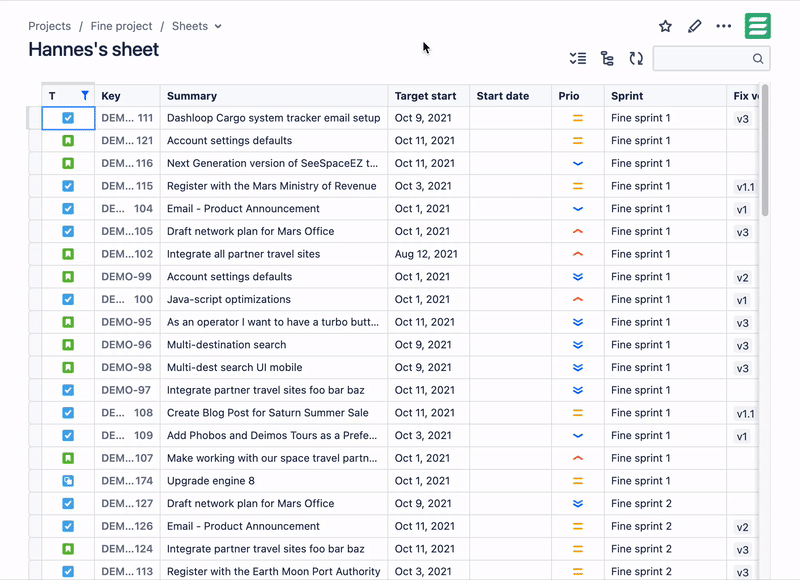The image size is (800, 580).
Task: Click the orange priority icon in the first row
Action: coord(577,117)
